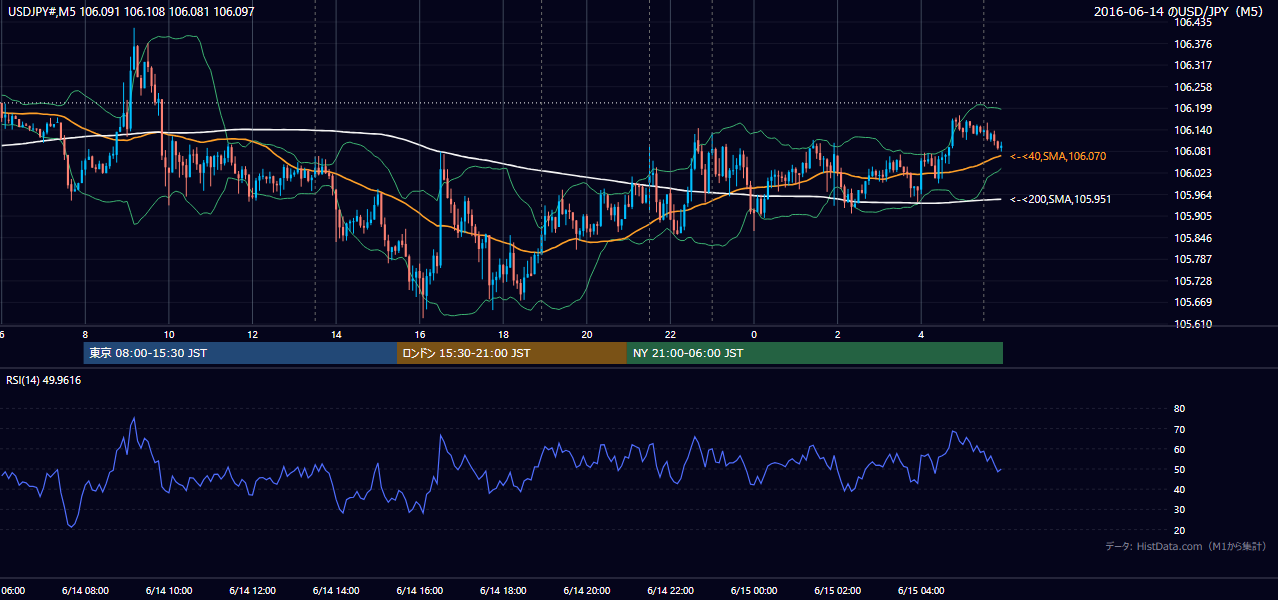Click the RSI scale value 80
This screenshot has width=1278, height=600.
click(1179, 409)
